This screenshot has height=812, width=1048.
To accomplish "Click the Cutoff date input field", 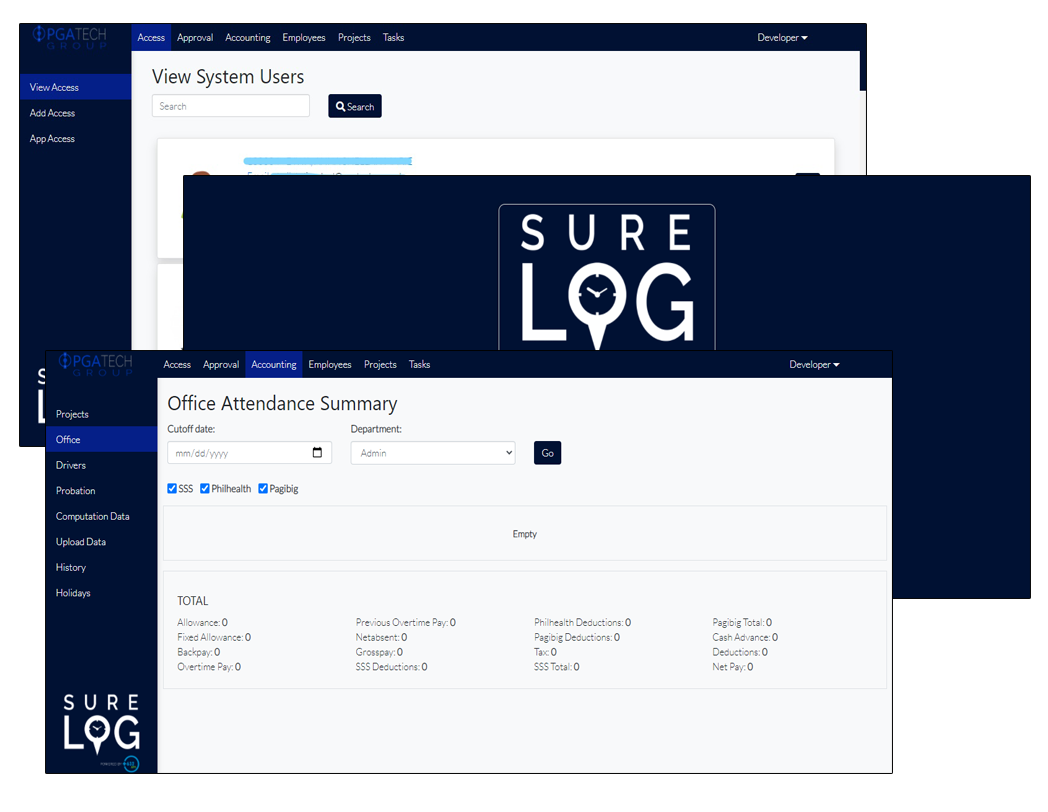I will point(249,452).
